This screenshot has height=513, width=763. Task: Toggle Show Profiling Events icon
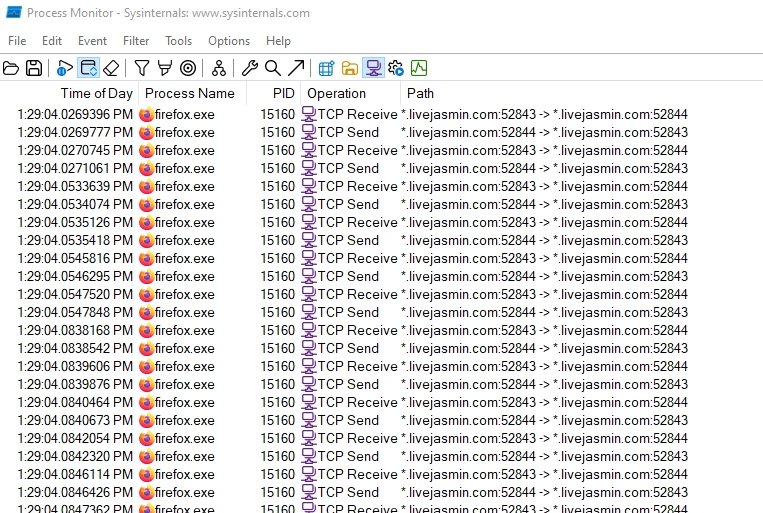(419, 68)
